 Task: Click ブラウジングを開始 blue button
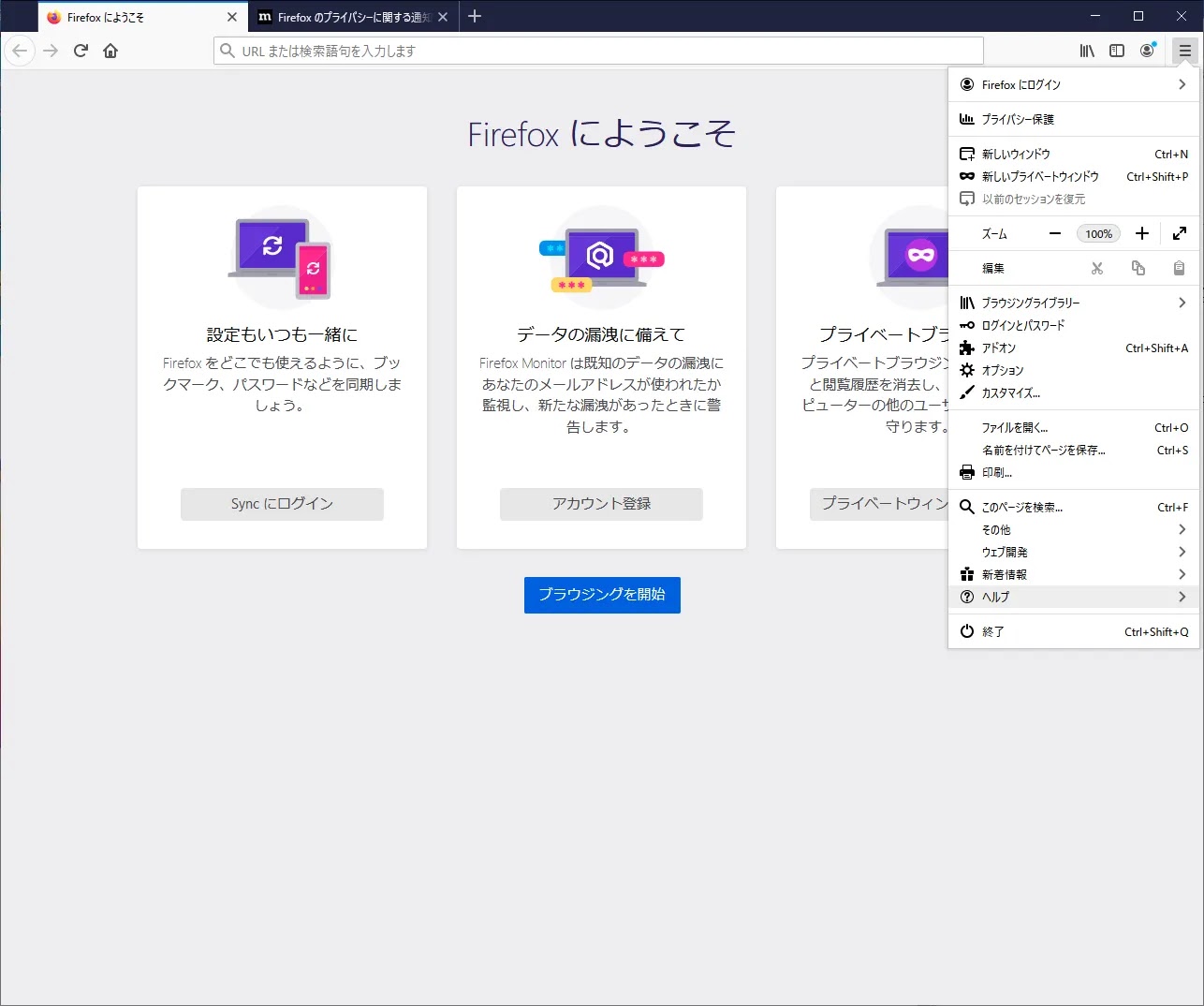pyautogui.click(x=602, y=595)
